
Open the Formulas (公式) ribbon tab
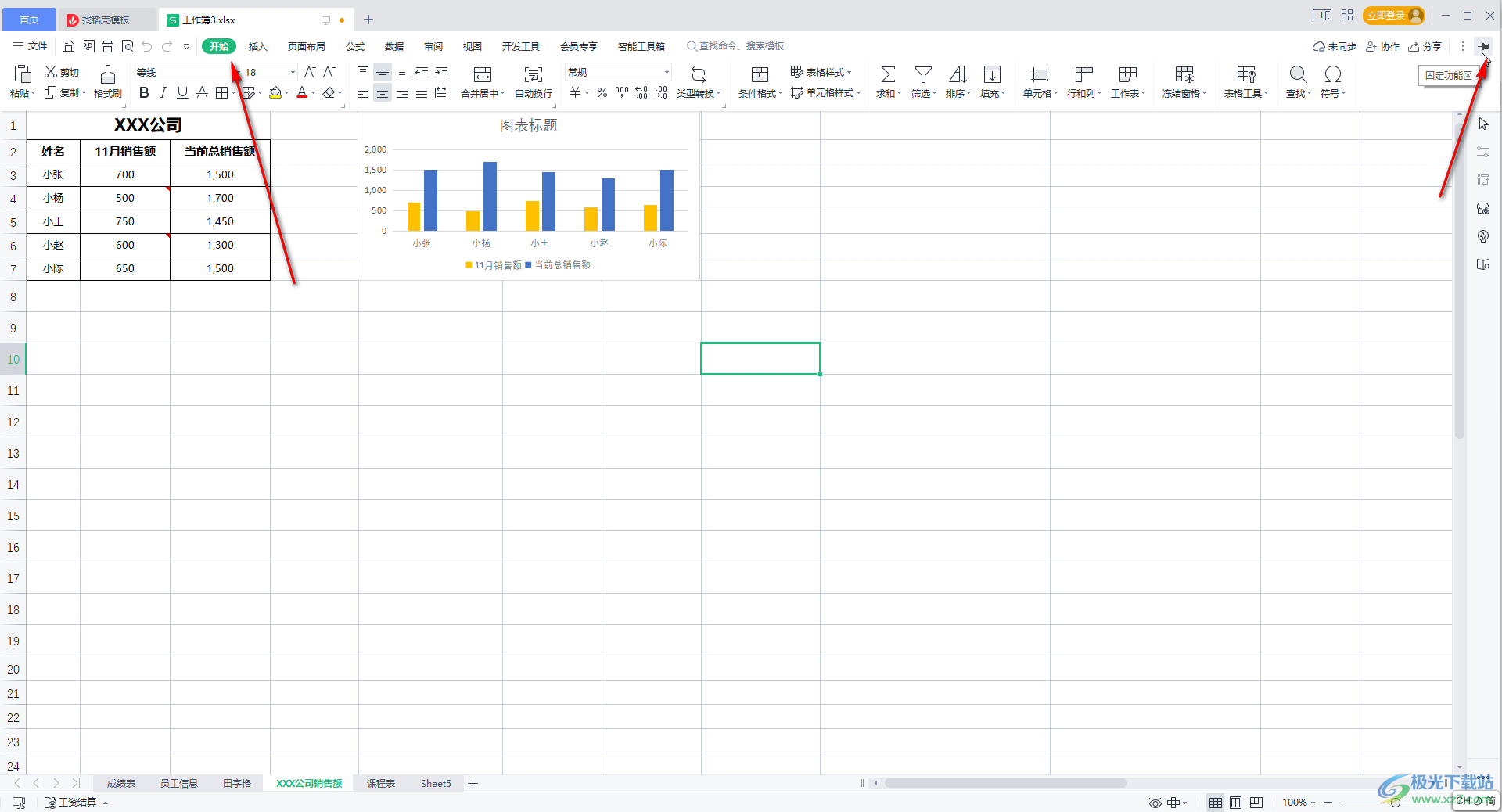[355, 46]
